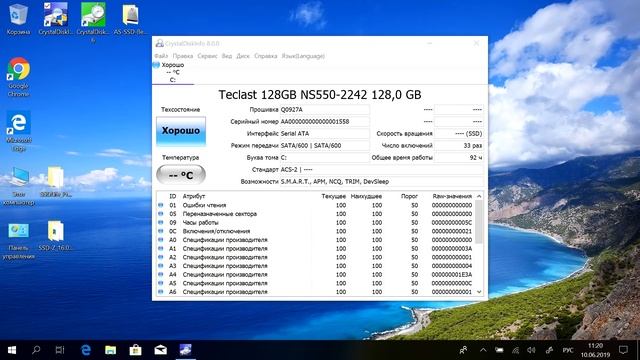Image resolution: width=640 pixels, height=360 pixels.
Task: Click the blue status icon for attribute 01
Action: (160, 205)
